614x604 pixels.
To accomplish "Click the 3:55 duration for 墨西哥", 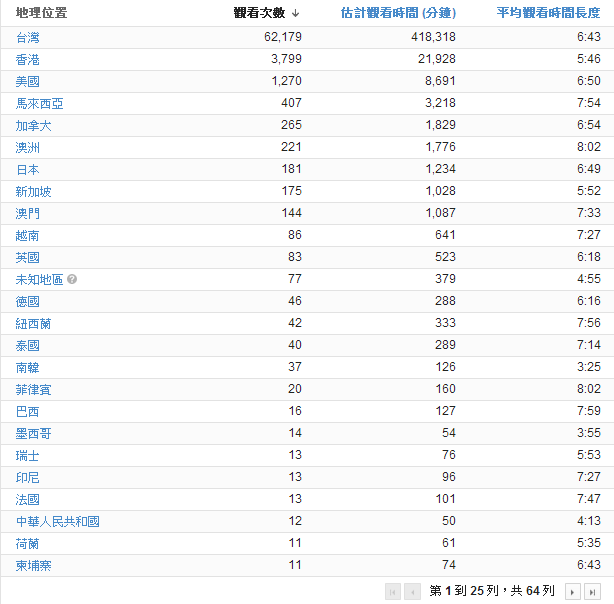I will point(589,432).
